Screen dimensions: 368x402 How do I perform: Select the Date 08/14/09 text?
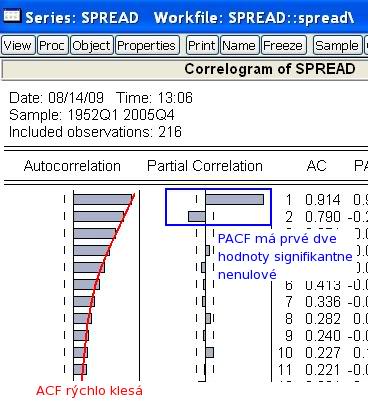[x=56, y=98]
